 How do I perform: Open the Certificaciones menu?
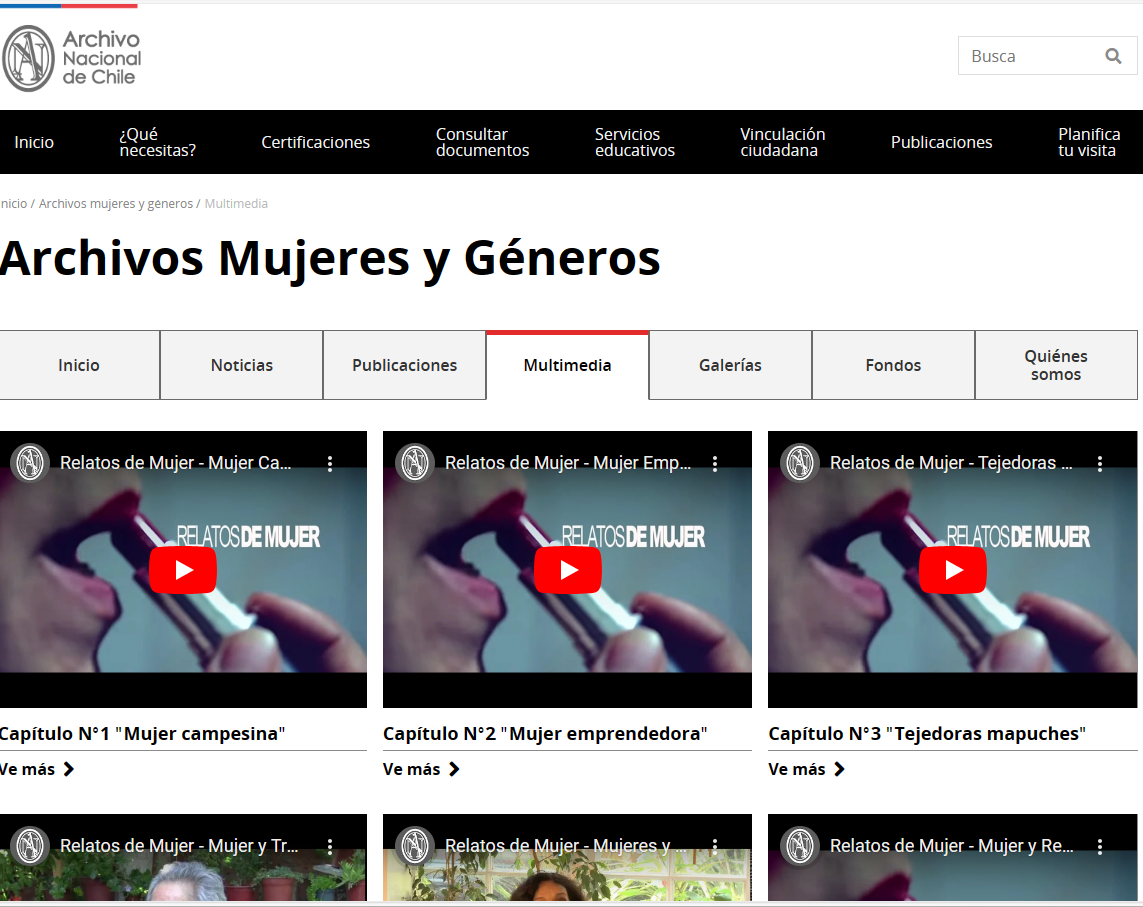tap(316, 142)
